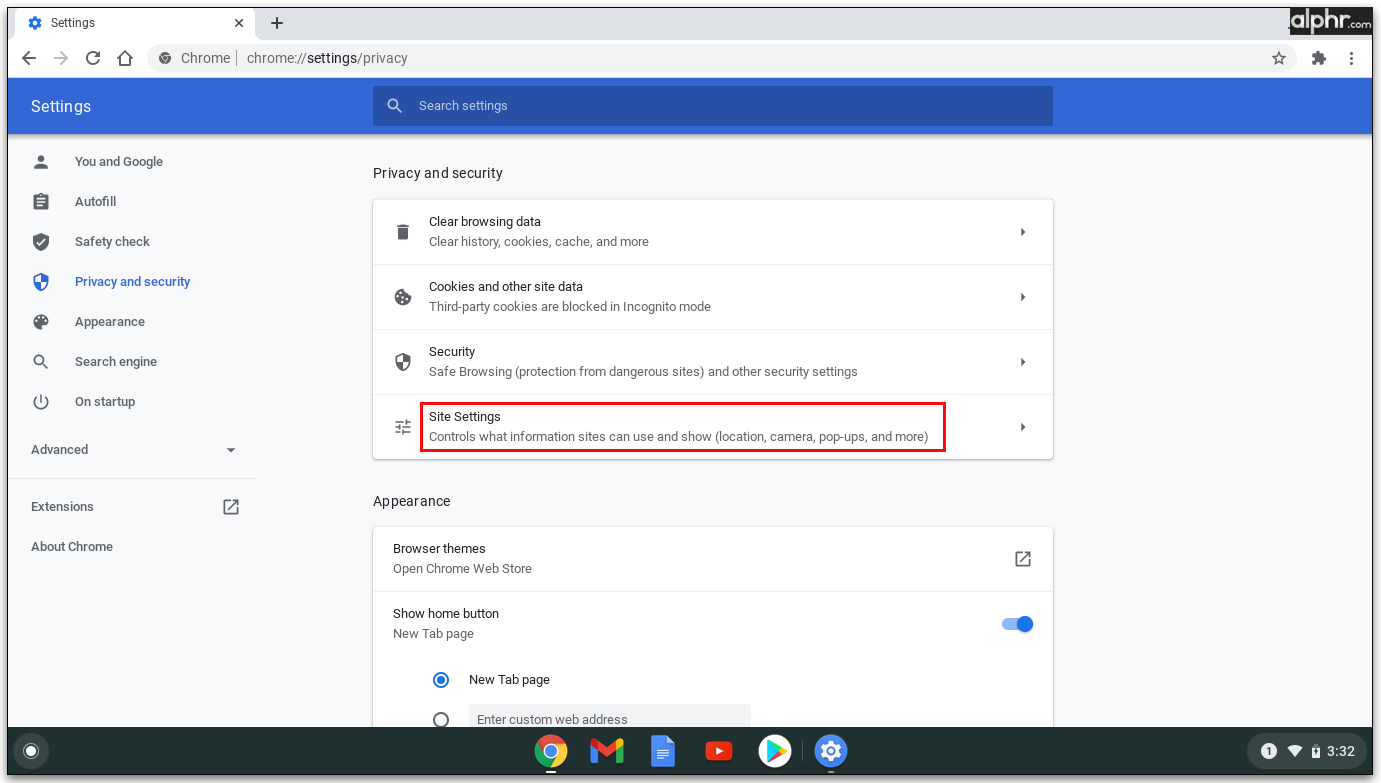The image size is (1381, 783).
Task: Click the power icon beside On startup
Action: [x=41, y=402]
